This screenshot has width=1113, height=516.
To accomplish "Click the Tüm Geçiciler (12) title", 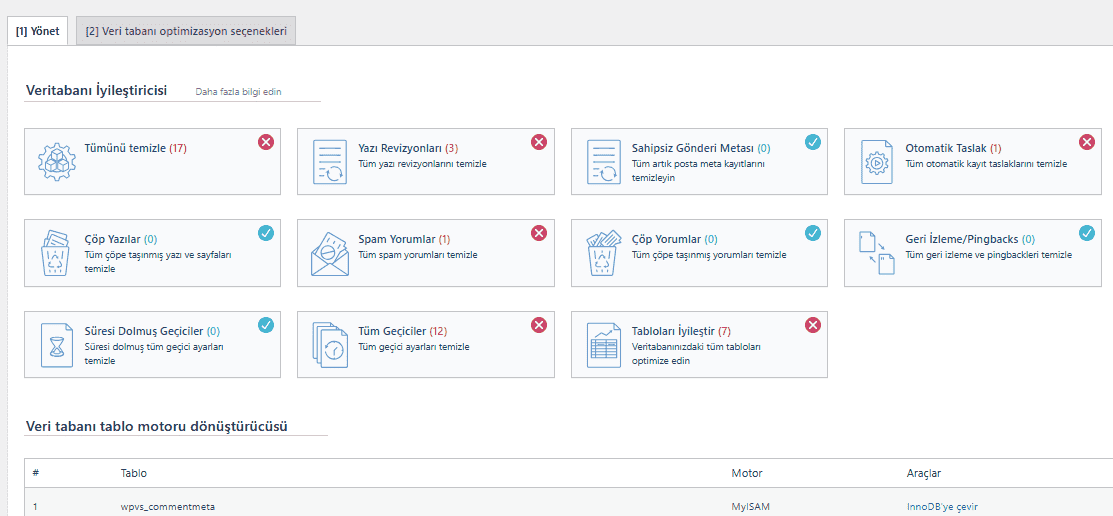I will tap(402, 331).
